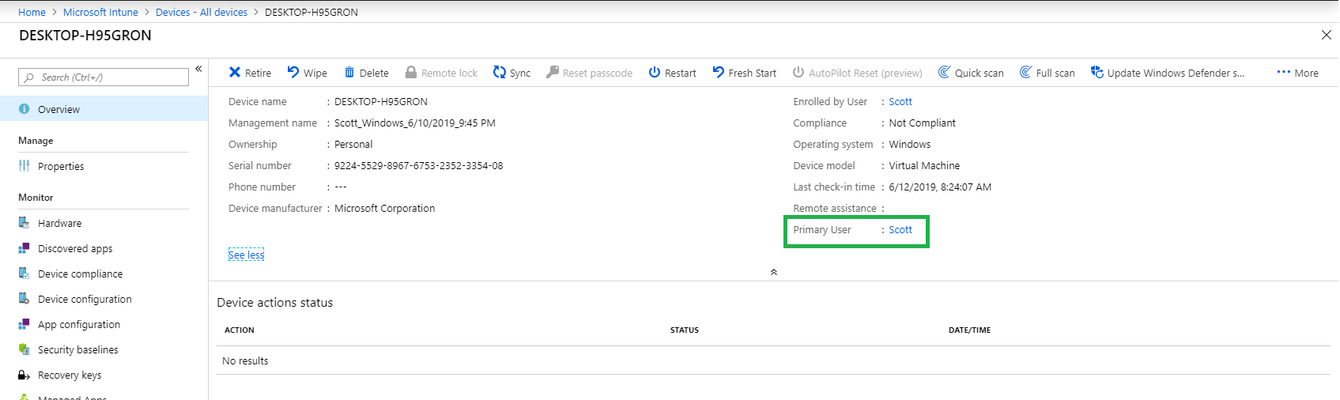
Task: Select the Not Compliant compliance value
Action: click(922, 123)
